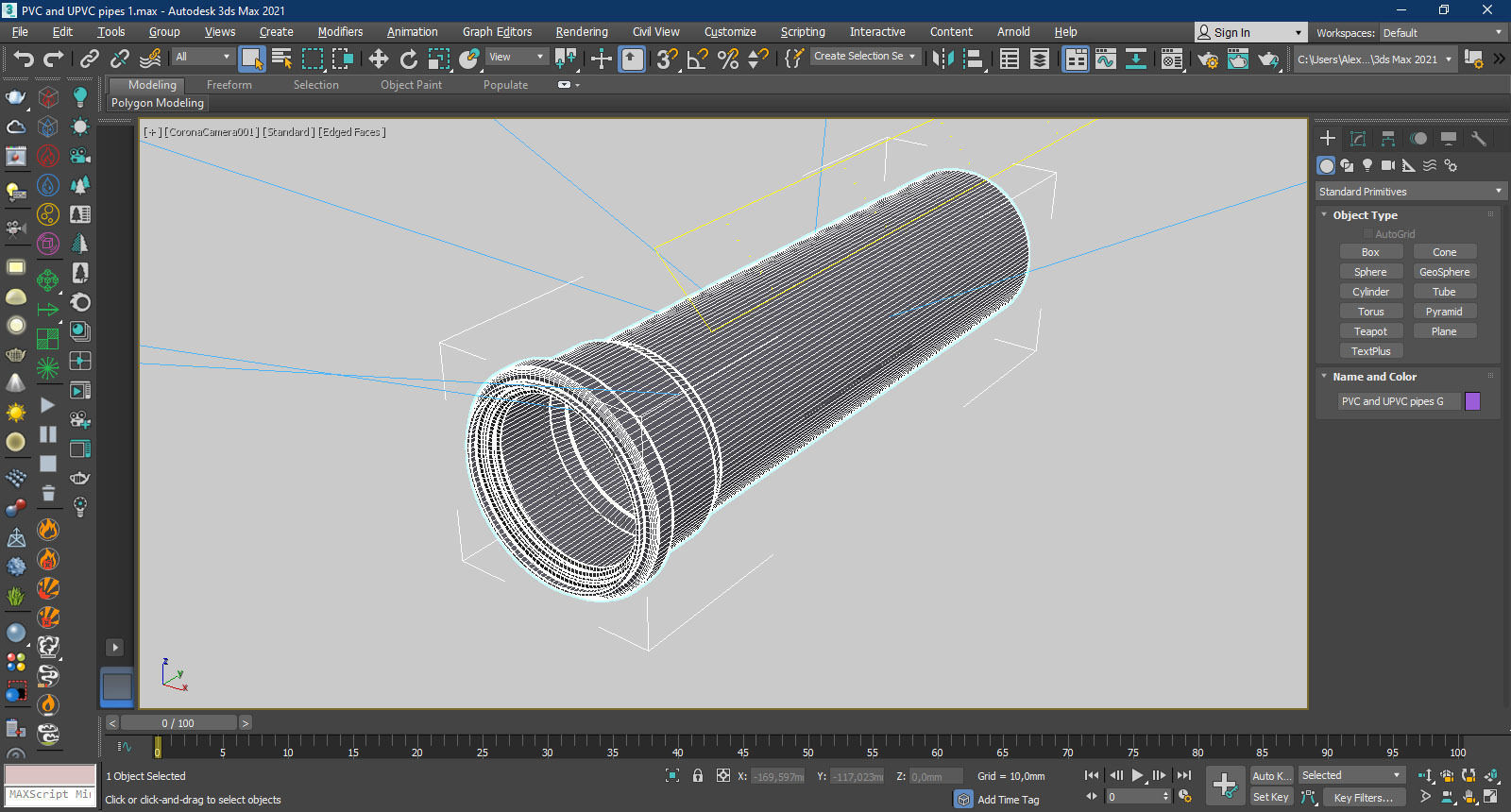Open the Scene Explorer from toolbar

pos(1010,59)
